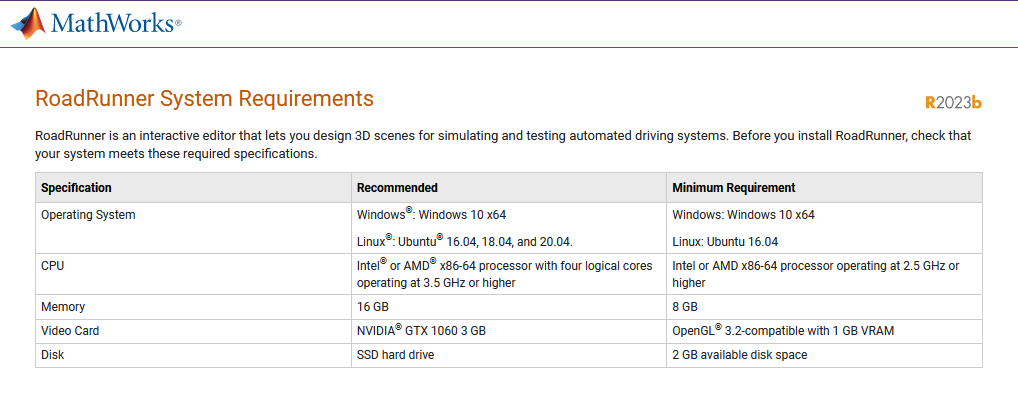Click the R2023b release badge
This screenshot has height=416, width=1018.
[x=953, y=103]
